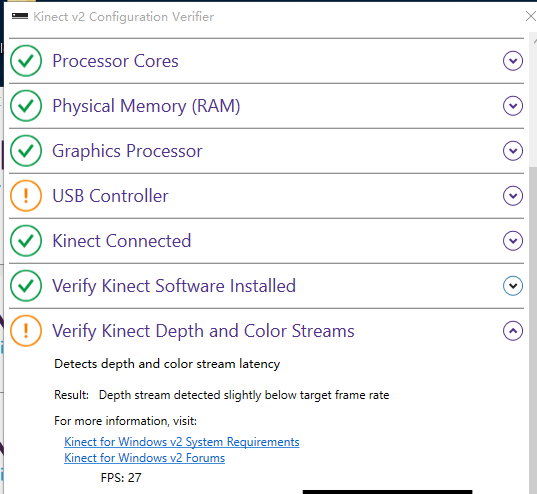Close the Configuration Verifier window
This screenshot has height=494, width=537.
[x=531, y=16]
